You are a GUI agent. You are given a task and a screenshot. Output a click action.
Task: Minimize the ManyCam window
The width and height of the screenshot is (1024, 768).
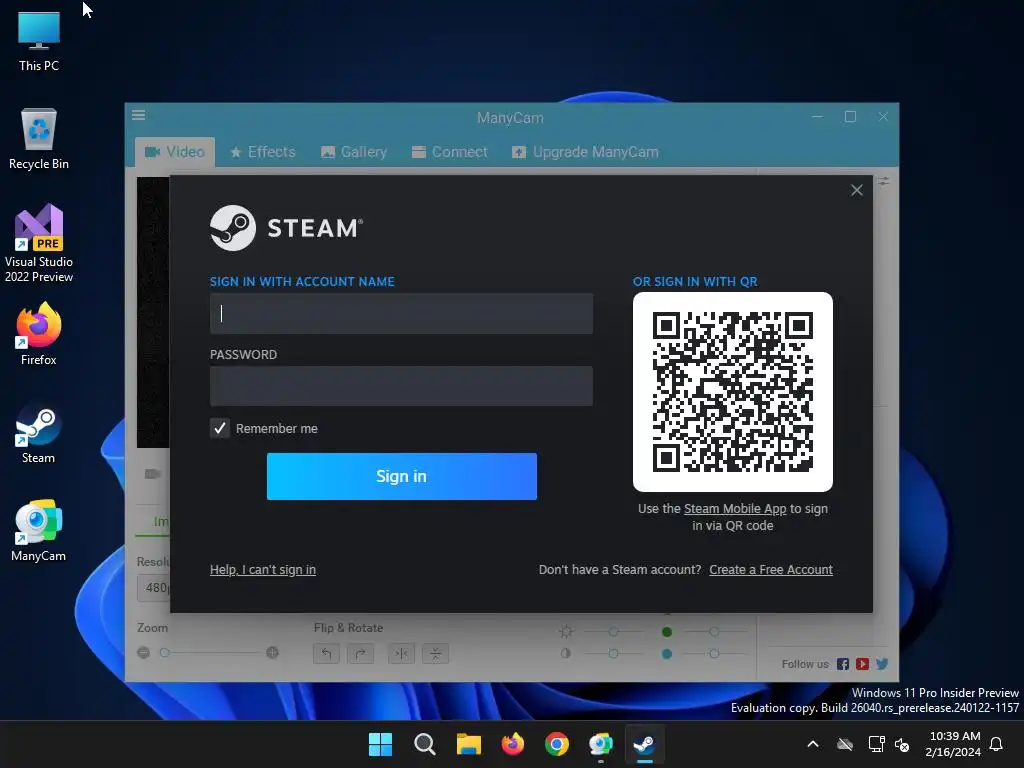pos(818,116)
